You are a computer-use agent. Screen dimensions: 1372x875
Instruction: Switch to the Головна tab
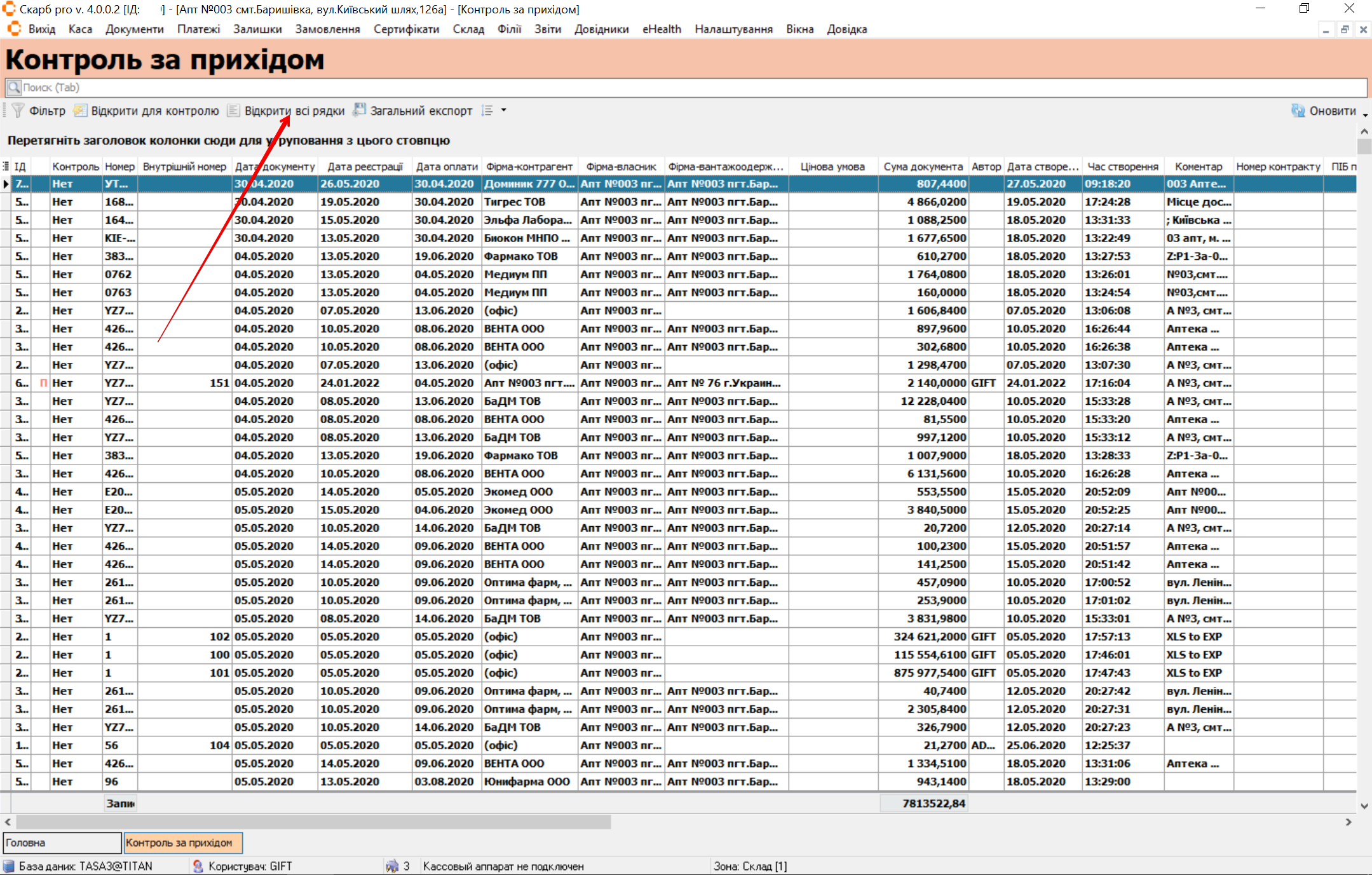tap(62, 843)
